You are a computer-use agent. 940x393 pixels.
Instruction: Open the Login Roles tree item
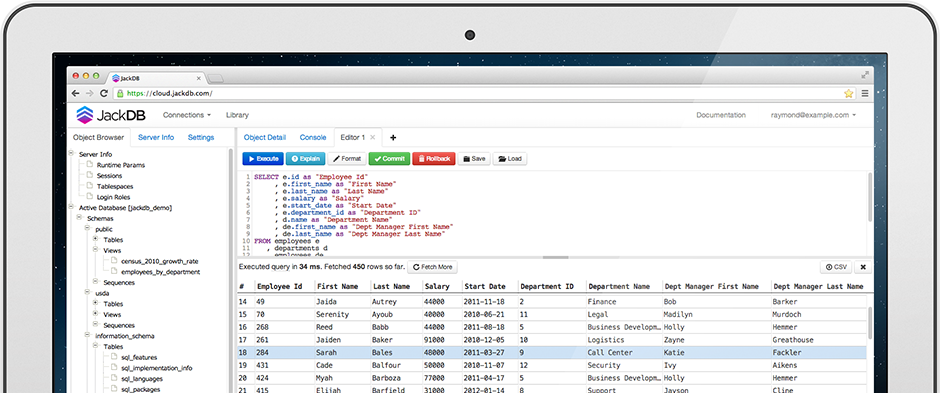[113, 196]
